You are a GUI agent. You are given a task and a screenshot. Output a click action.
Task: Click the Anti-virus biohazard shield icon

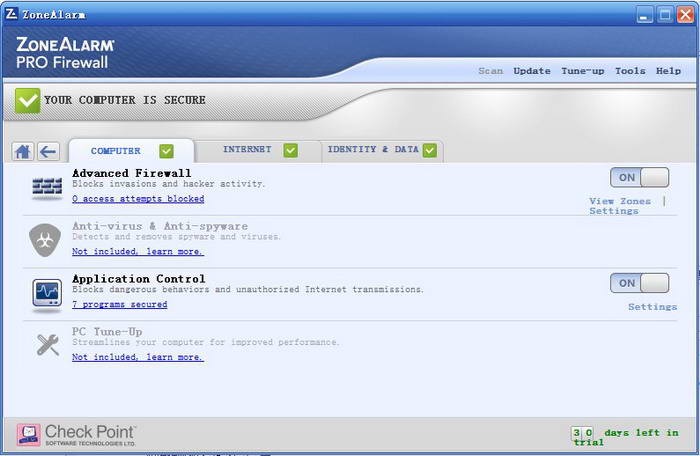[45, 240]
